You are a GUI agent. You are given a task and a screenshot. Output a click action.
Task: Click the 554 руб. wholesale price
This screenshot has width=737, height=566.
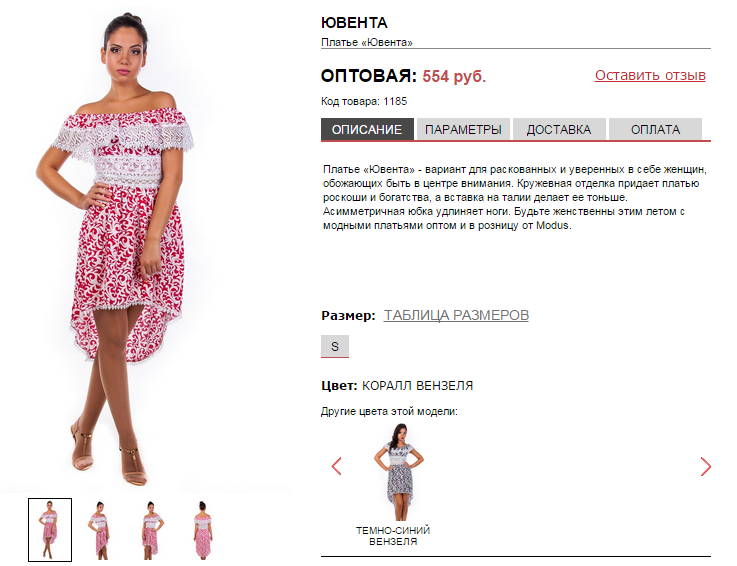coord(454,76)
